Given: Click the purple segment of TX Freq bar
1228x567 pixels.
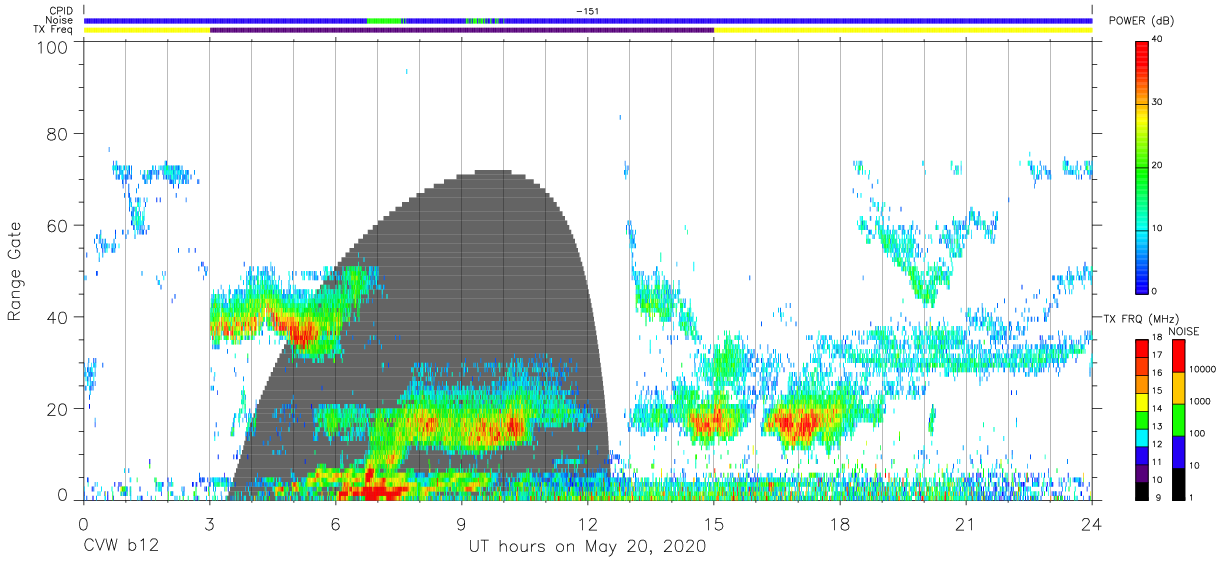Looking at the screenshot, I should pos(462,30).
